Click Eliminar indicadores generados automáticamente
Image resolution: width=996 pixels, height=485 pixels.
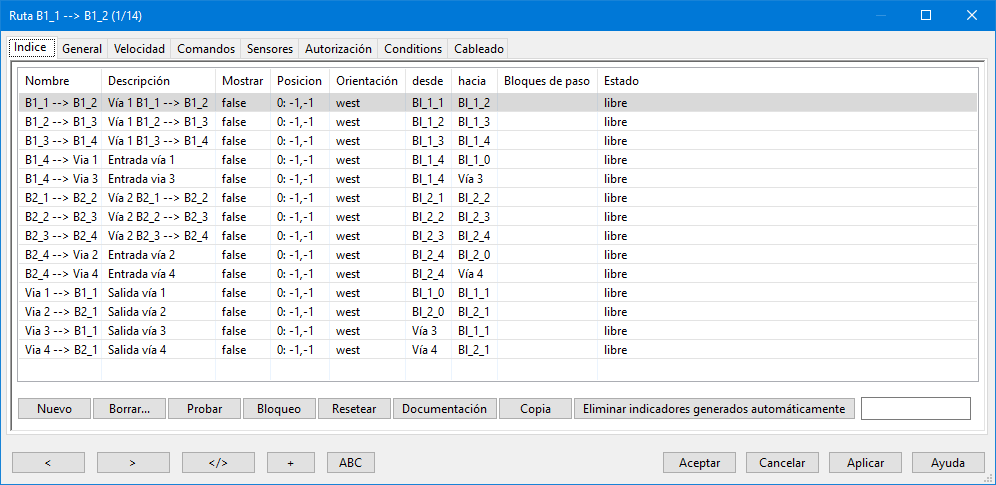[x=715, y=409]
